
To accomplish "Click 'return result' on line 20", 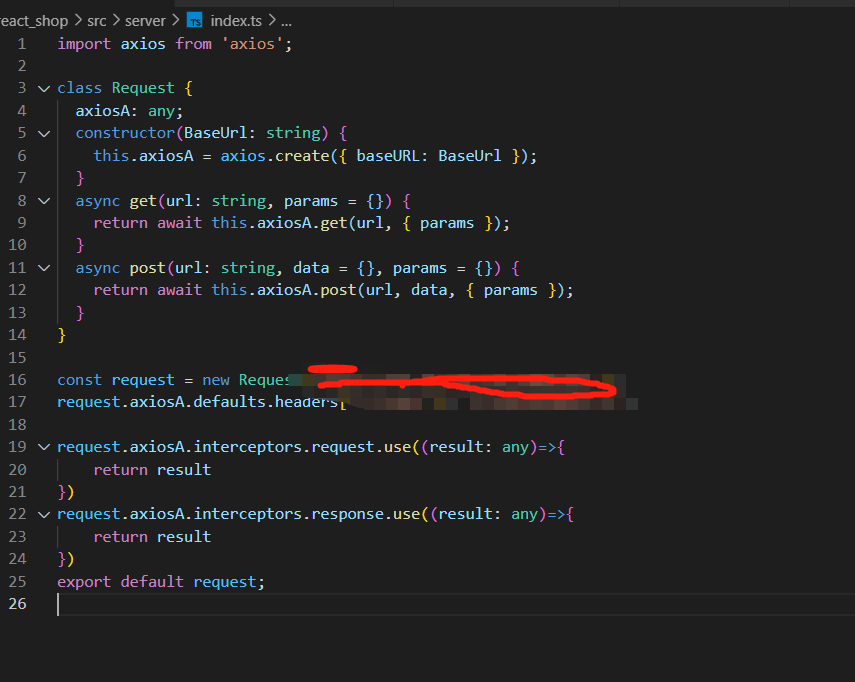I will (x=152, y=469).
